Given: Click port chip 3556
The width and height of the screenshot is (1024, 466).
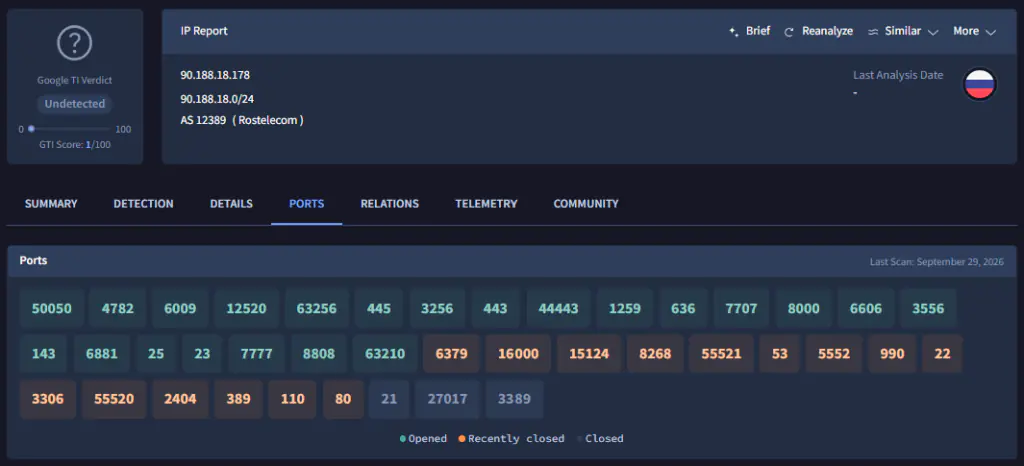Looking at the screenshot, I should (928, 309).
